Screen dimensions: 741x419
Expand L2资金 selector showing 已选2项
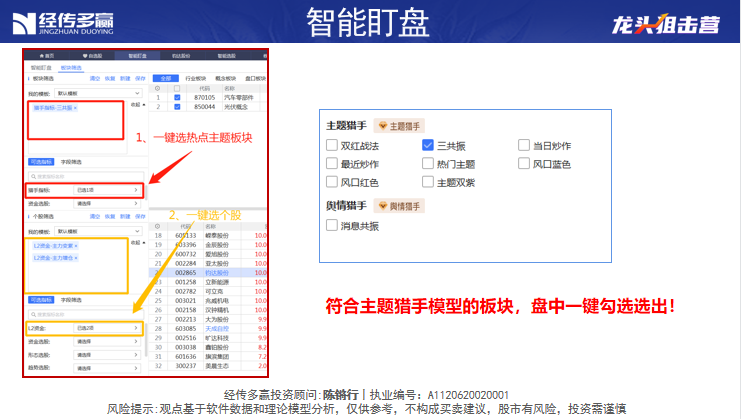[x=107, y=328]
